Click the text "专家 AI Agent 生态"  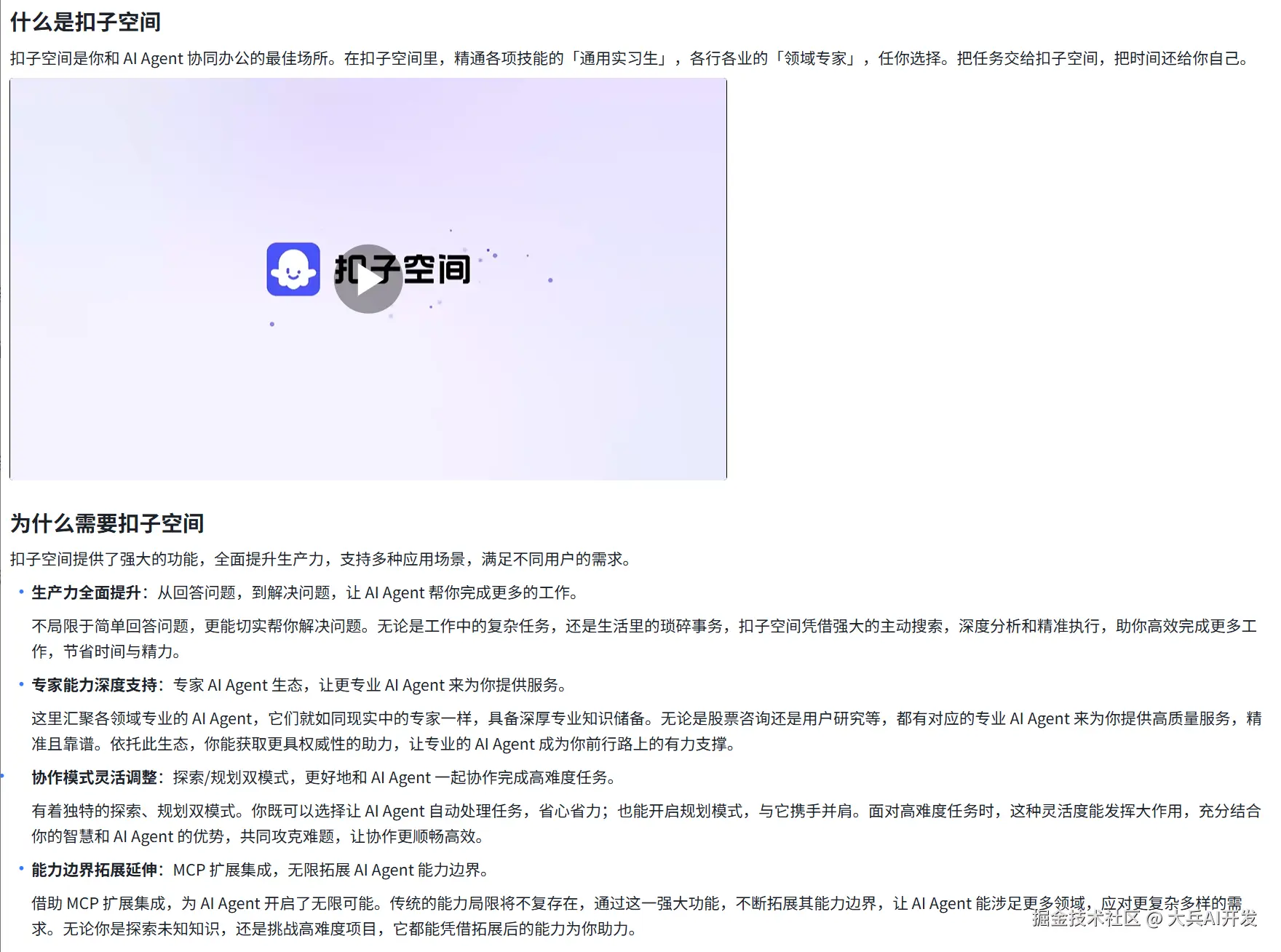237,685
